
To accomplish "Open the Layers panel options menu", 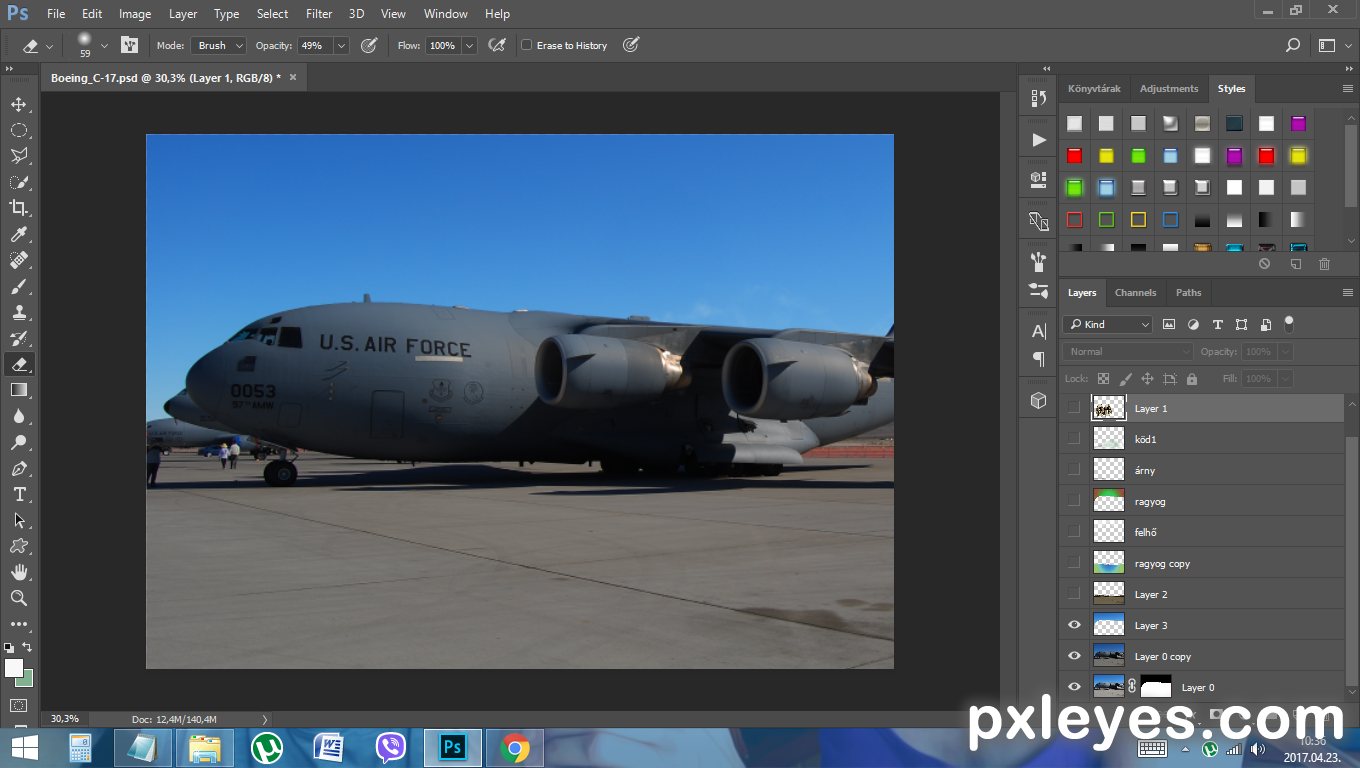I will point(1347,293).
